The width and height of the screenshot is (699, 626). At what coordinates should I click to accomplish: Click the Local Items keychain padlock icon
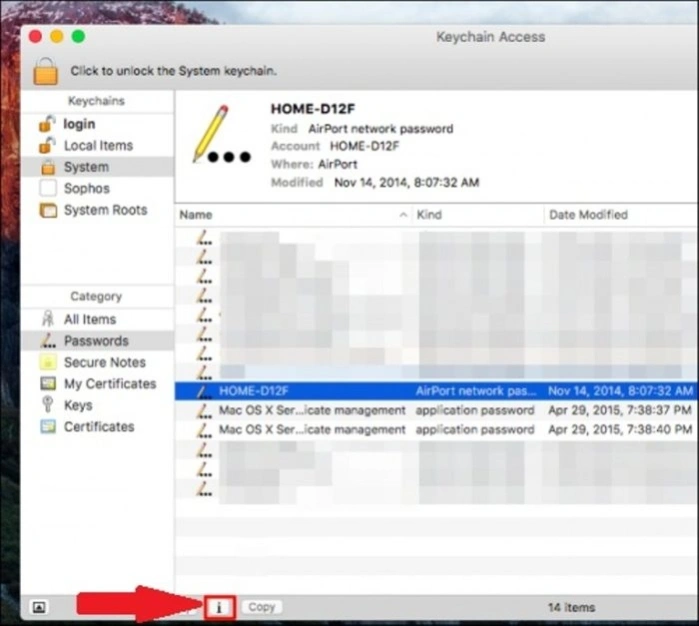pos(47,145)
